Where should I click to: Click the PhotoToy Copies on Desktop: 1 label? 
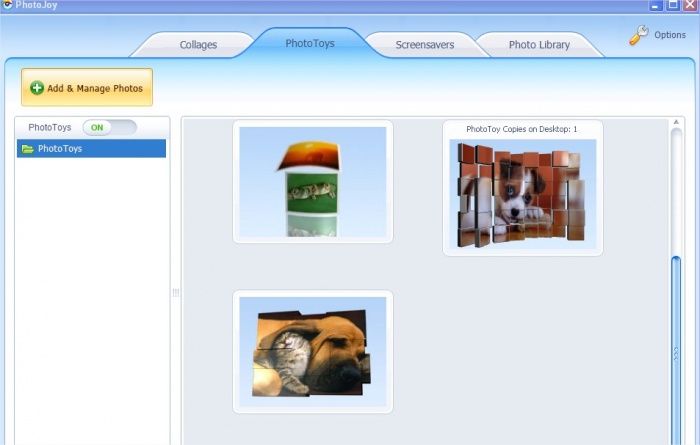pyautogui.click(x=522, y=129)
